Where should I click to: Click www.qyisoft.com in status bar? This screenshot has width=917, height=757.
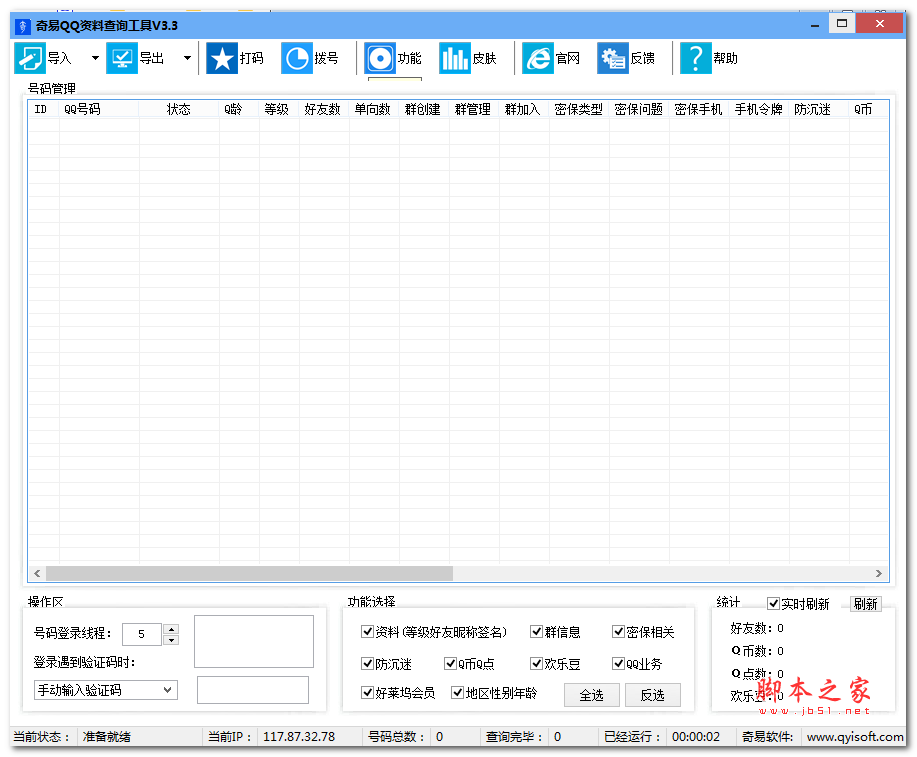click(855, 737)
